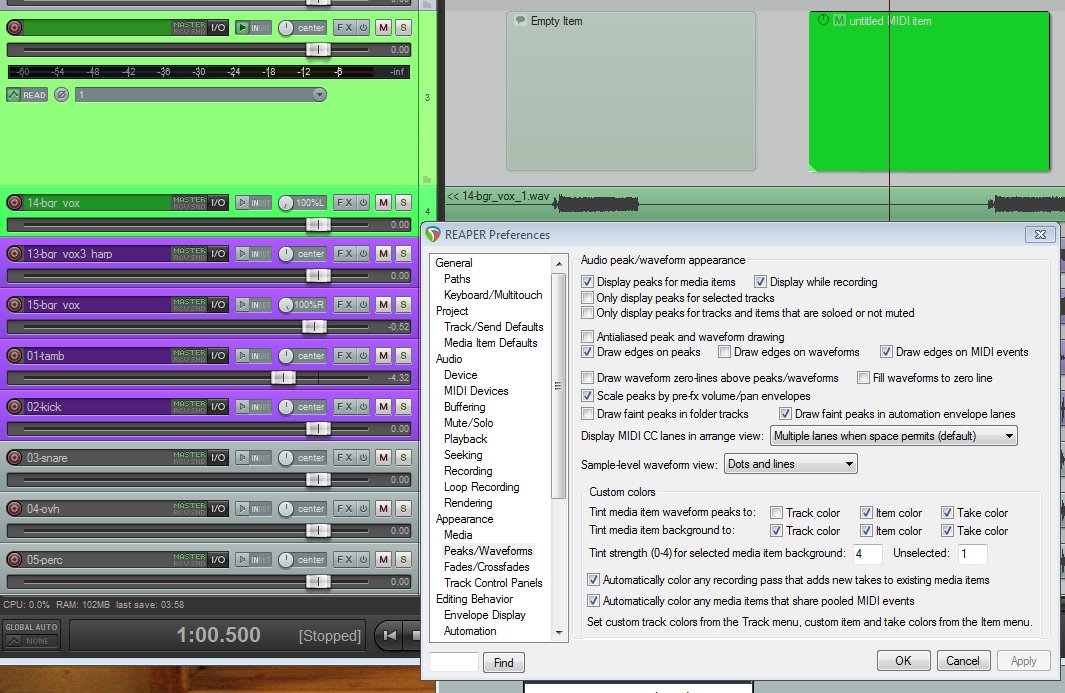
Task: Toggle Display while recording checkbox
Action: 760,281
